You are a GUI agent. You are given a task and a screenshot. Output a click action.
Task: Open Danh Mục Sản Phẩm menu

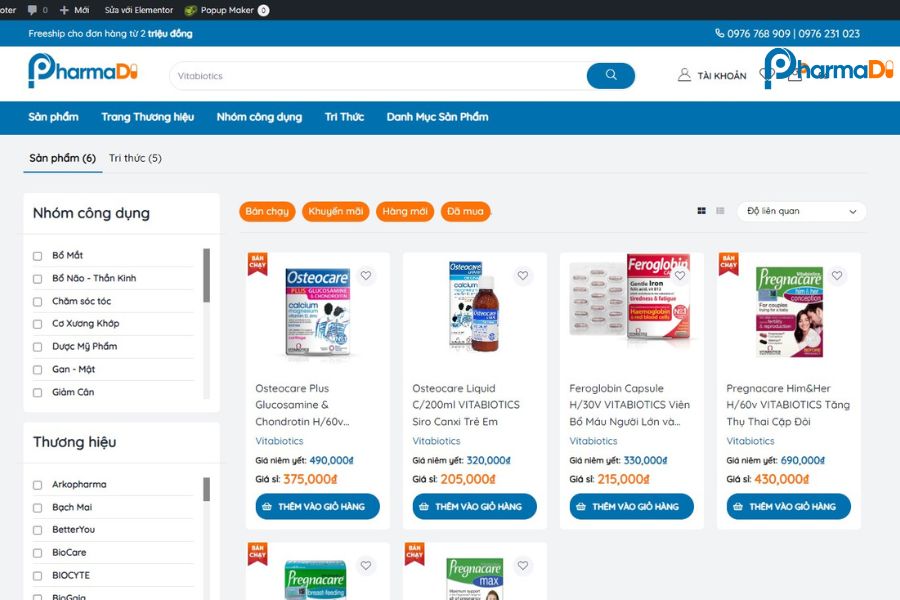tap(437, 117)
